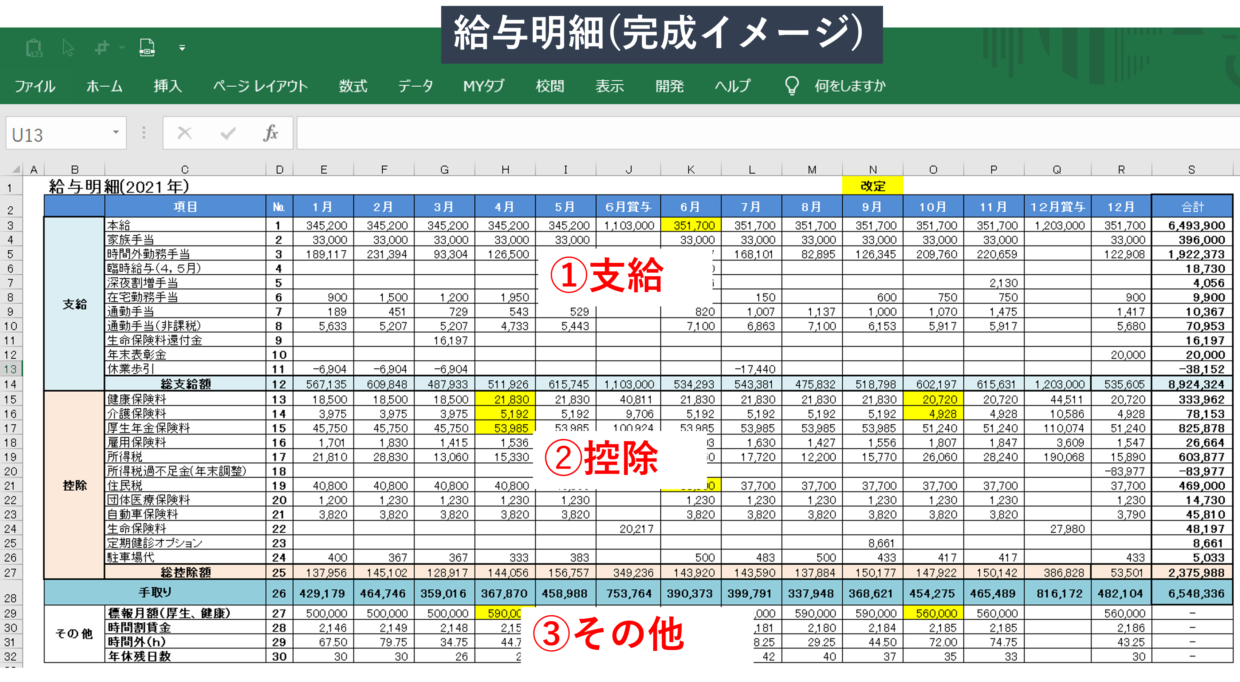Open the ページ レイアウト tab
Image resolution: width=1240 pixels, height=682 pixels.
pyautogui.click(x=260, y=86)
